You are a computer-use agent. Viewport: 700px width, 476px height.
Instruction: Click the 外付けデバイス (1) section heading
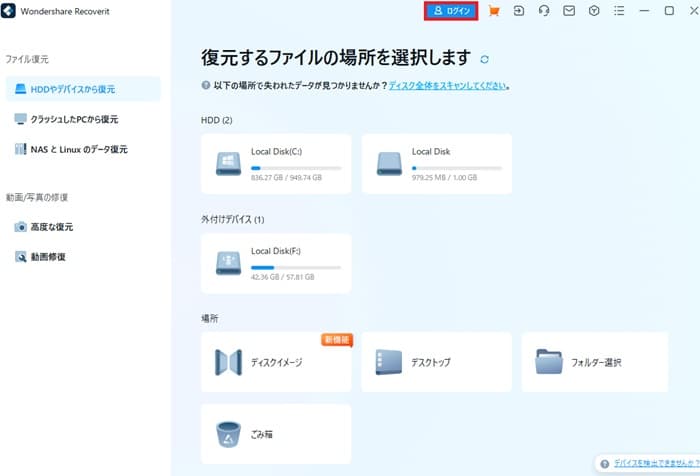(x=233, y=219)
